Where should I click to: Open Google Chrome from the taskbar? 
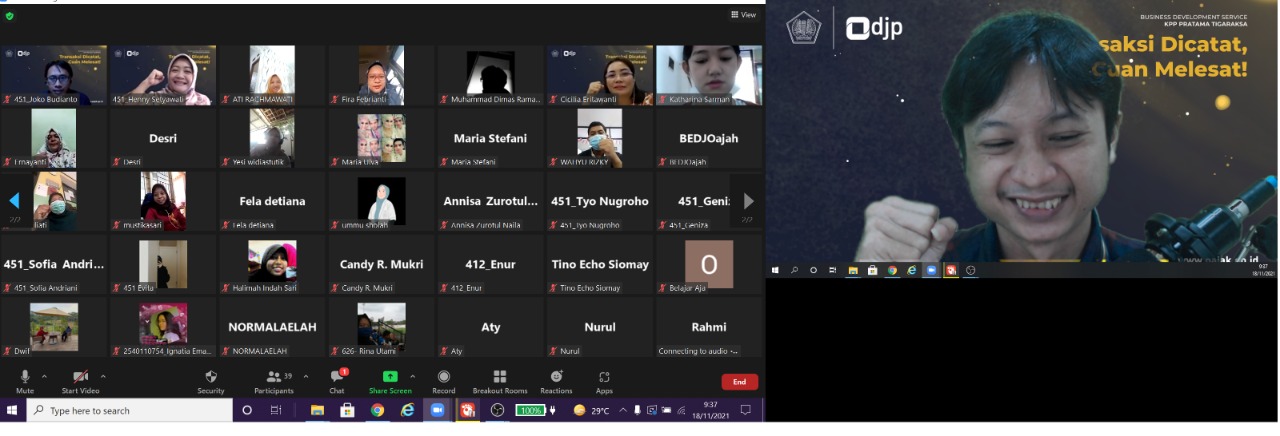coord(377,410)
